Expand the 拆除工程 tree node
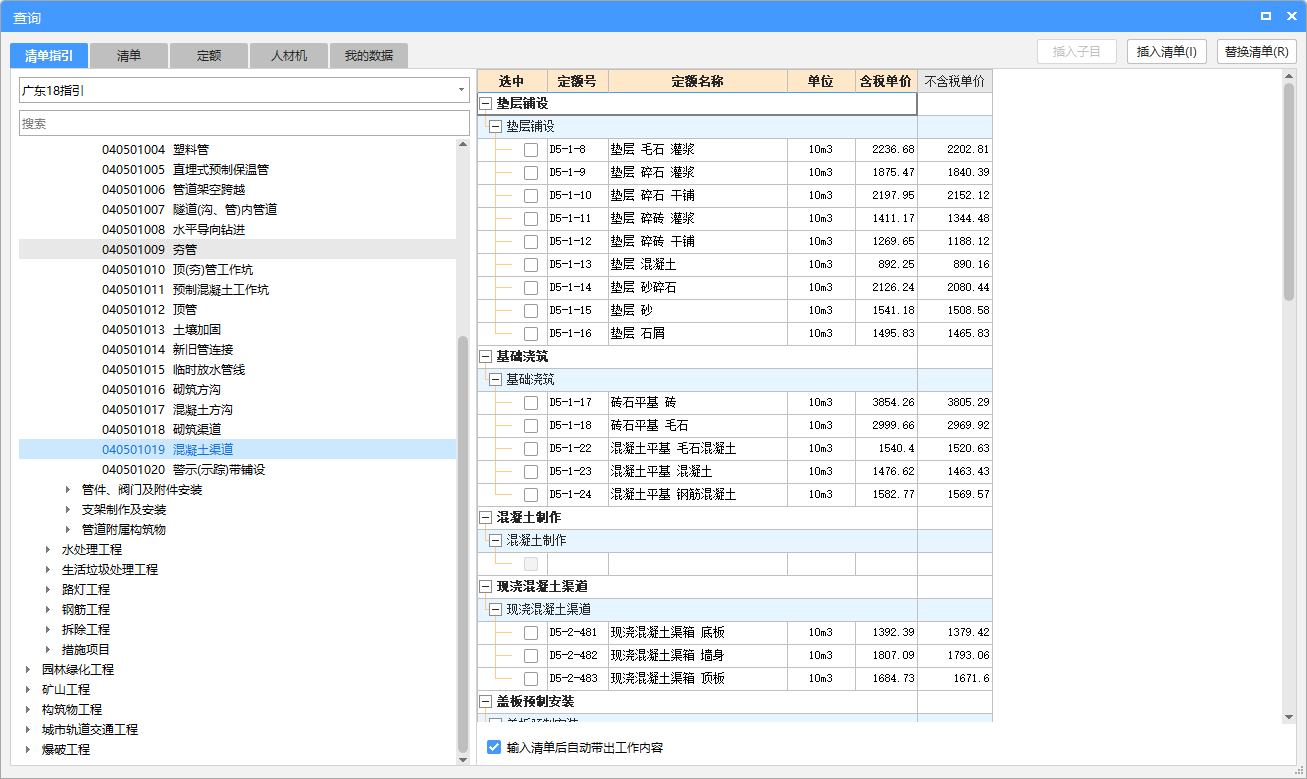1307x779 pixels. 48,630
